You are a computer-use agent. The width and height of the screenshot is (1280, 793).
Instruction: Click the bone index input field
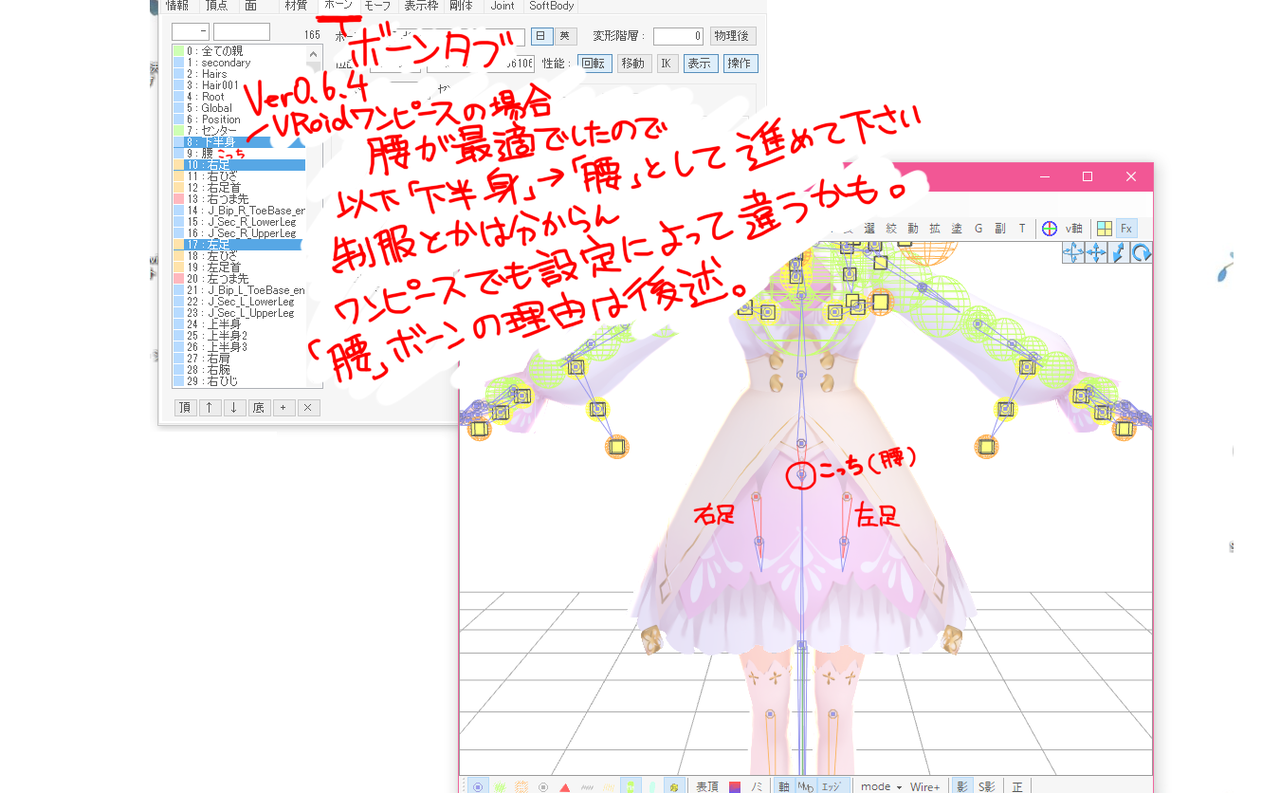point(190,32)
